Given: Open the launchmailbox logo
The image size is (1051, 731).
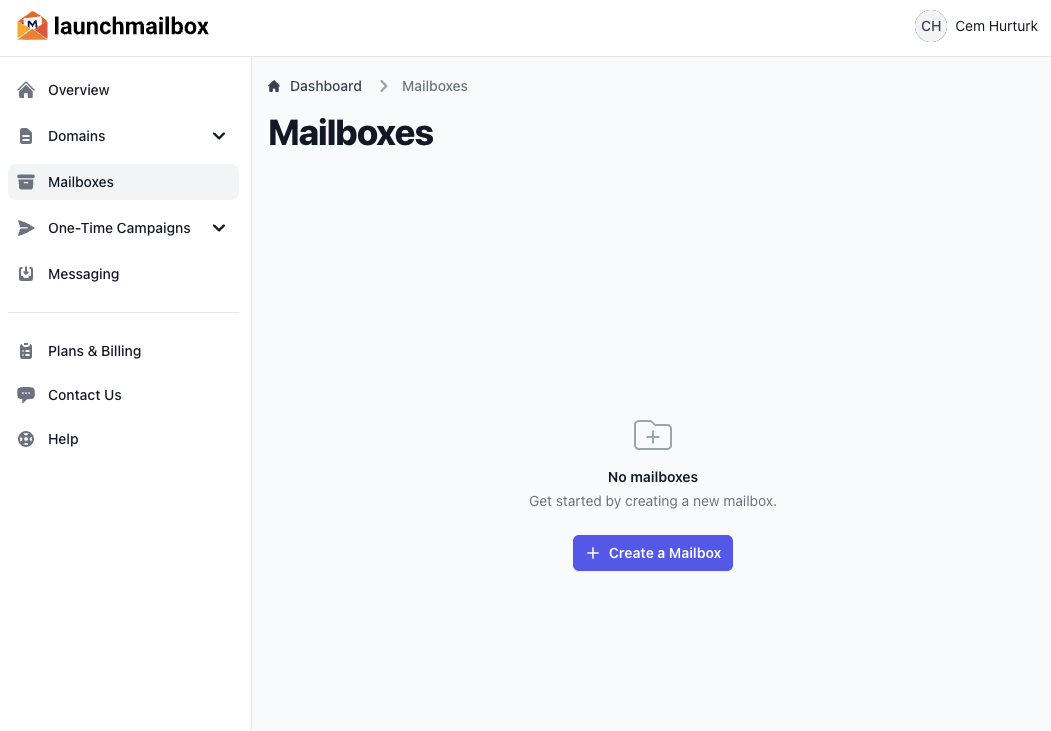Looking at the screenshot, I should [x=112, y=26].
